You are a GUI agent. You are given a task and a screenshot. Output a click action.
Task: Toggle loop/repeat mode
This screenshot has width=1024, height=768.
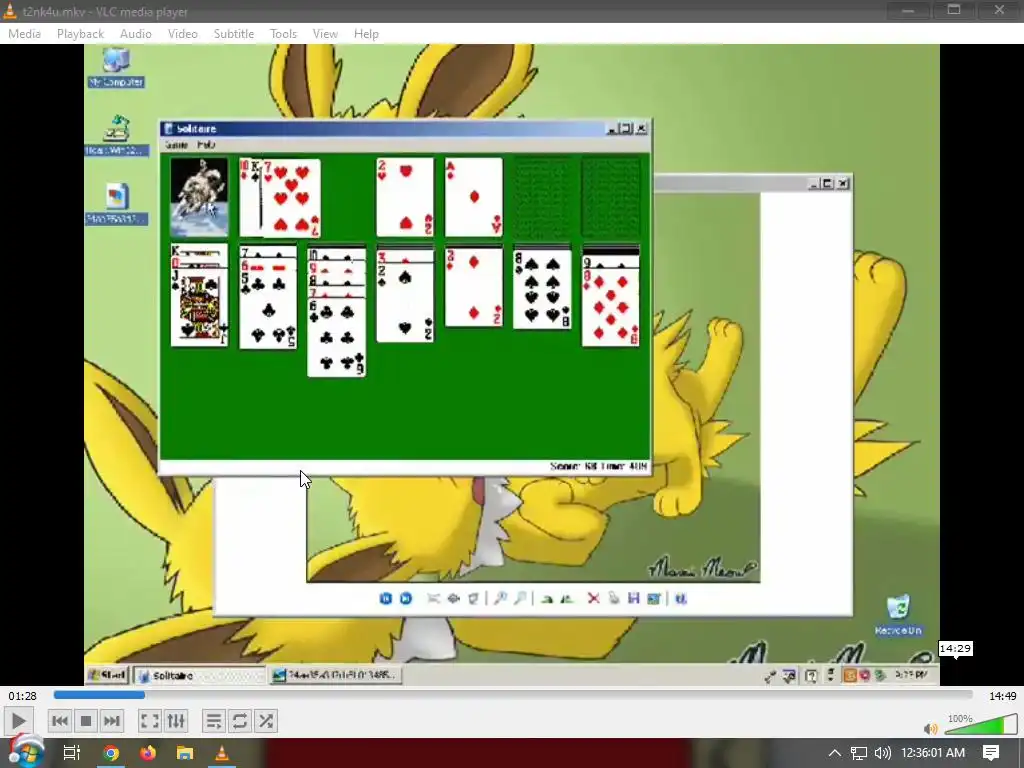(240, 721)
